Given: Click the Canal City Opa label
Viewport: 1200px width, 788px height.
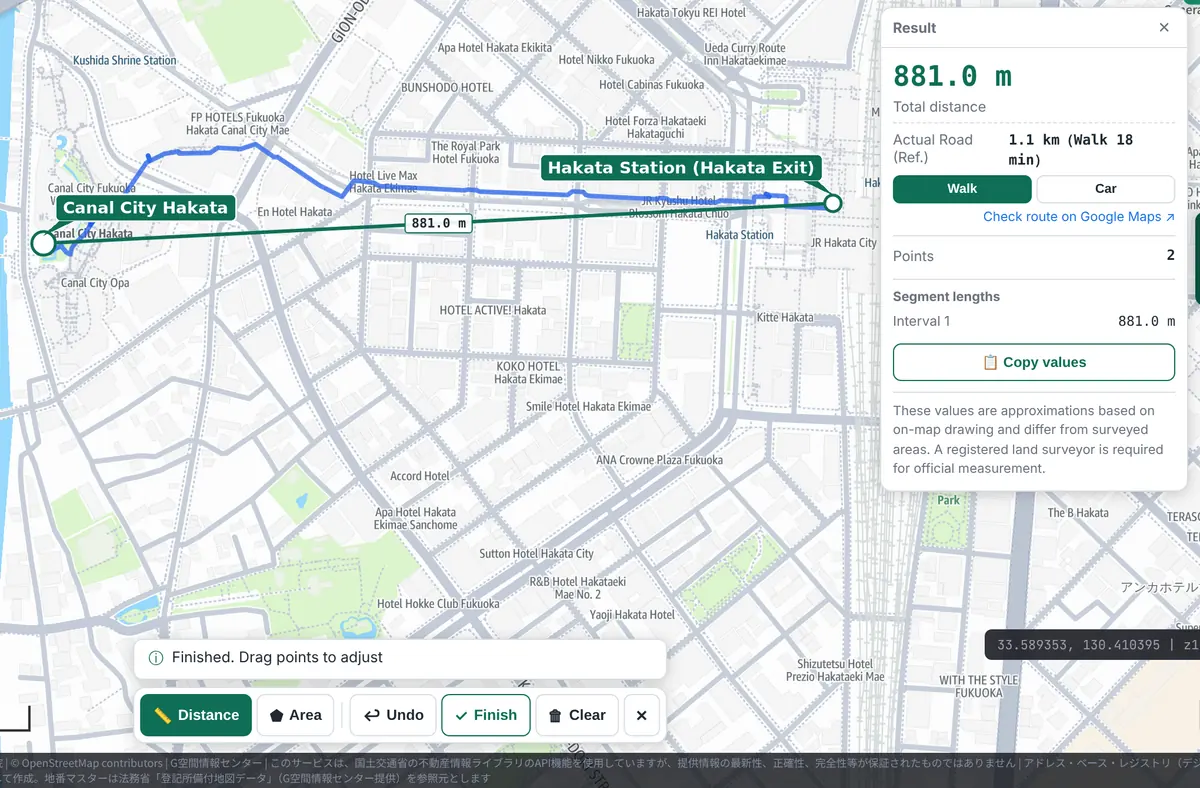Looking at the screenshot, I should 95,283.
